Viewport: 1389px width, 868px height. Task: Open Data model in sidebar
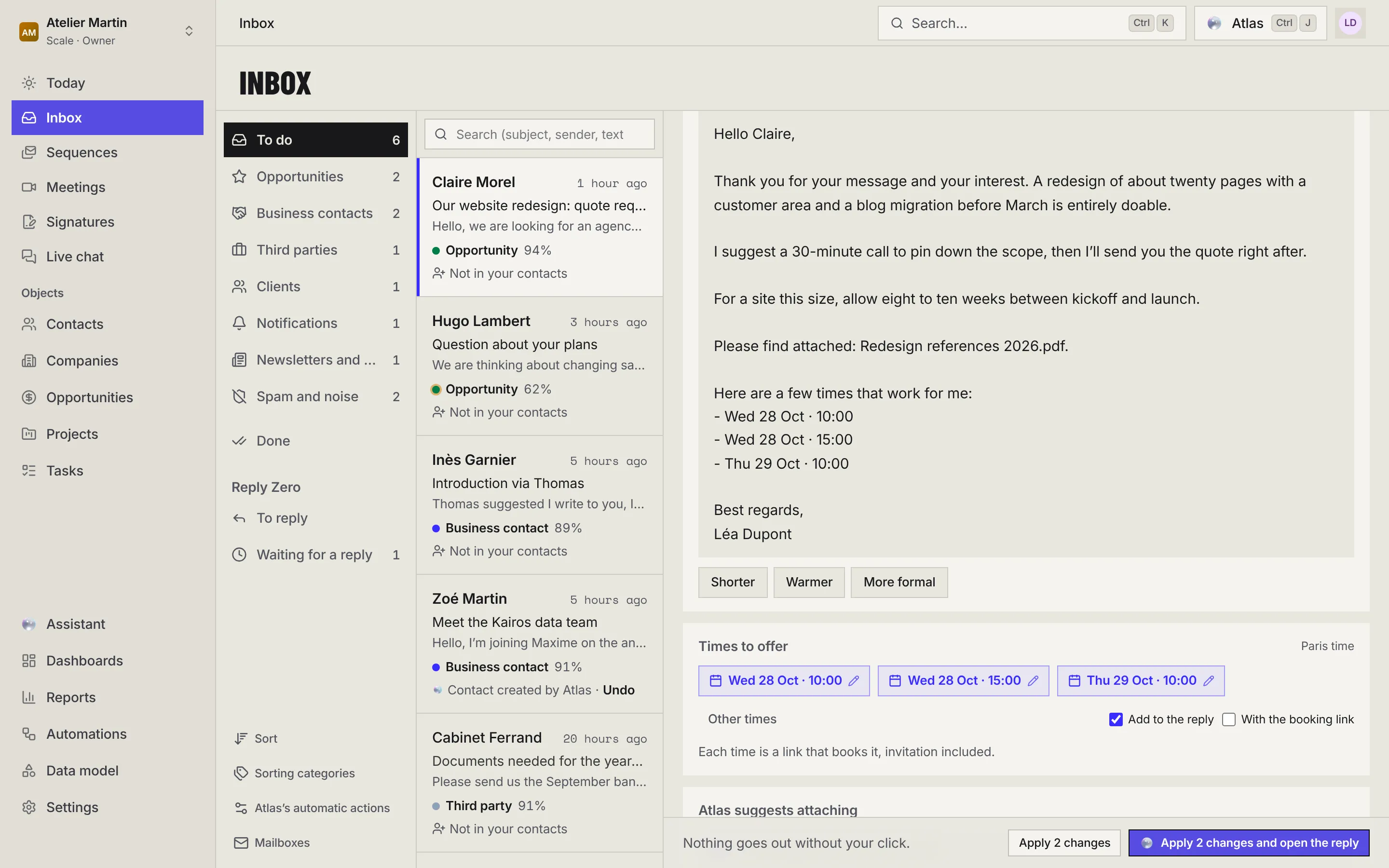(x=108, y=771)
